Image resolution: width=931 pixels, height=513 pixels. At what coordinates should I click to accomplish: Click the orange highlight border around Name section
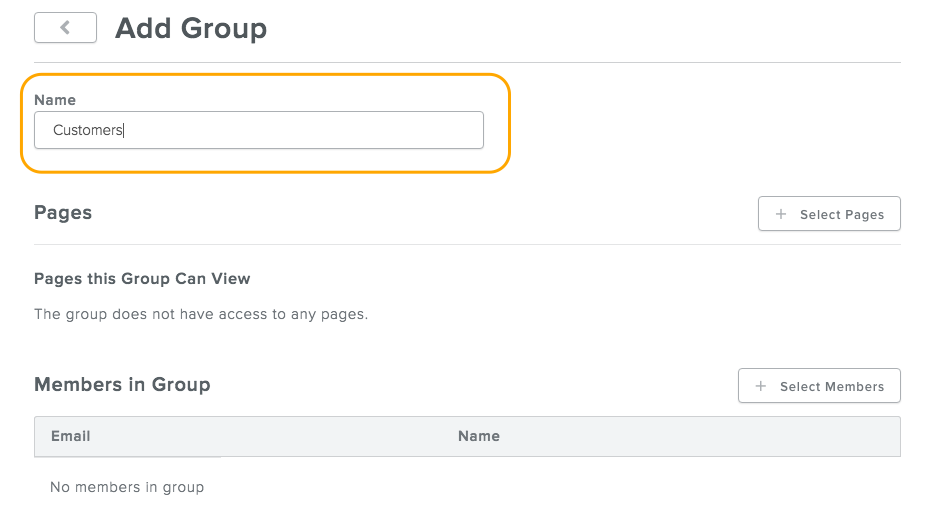pos(510,123)
